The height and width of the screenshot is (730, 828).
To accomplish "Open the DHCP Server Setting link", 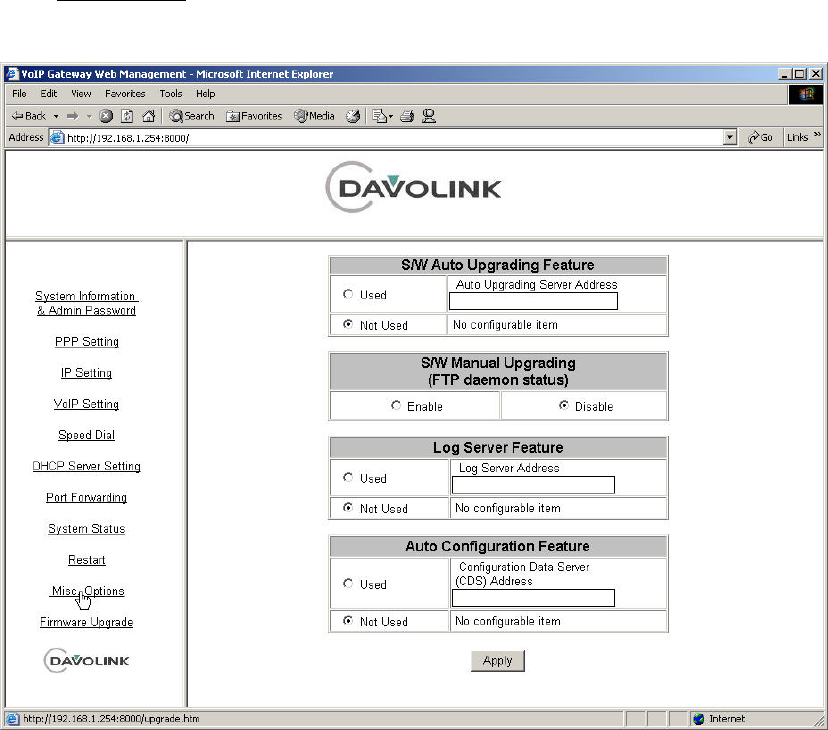I will pos(87,466).
